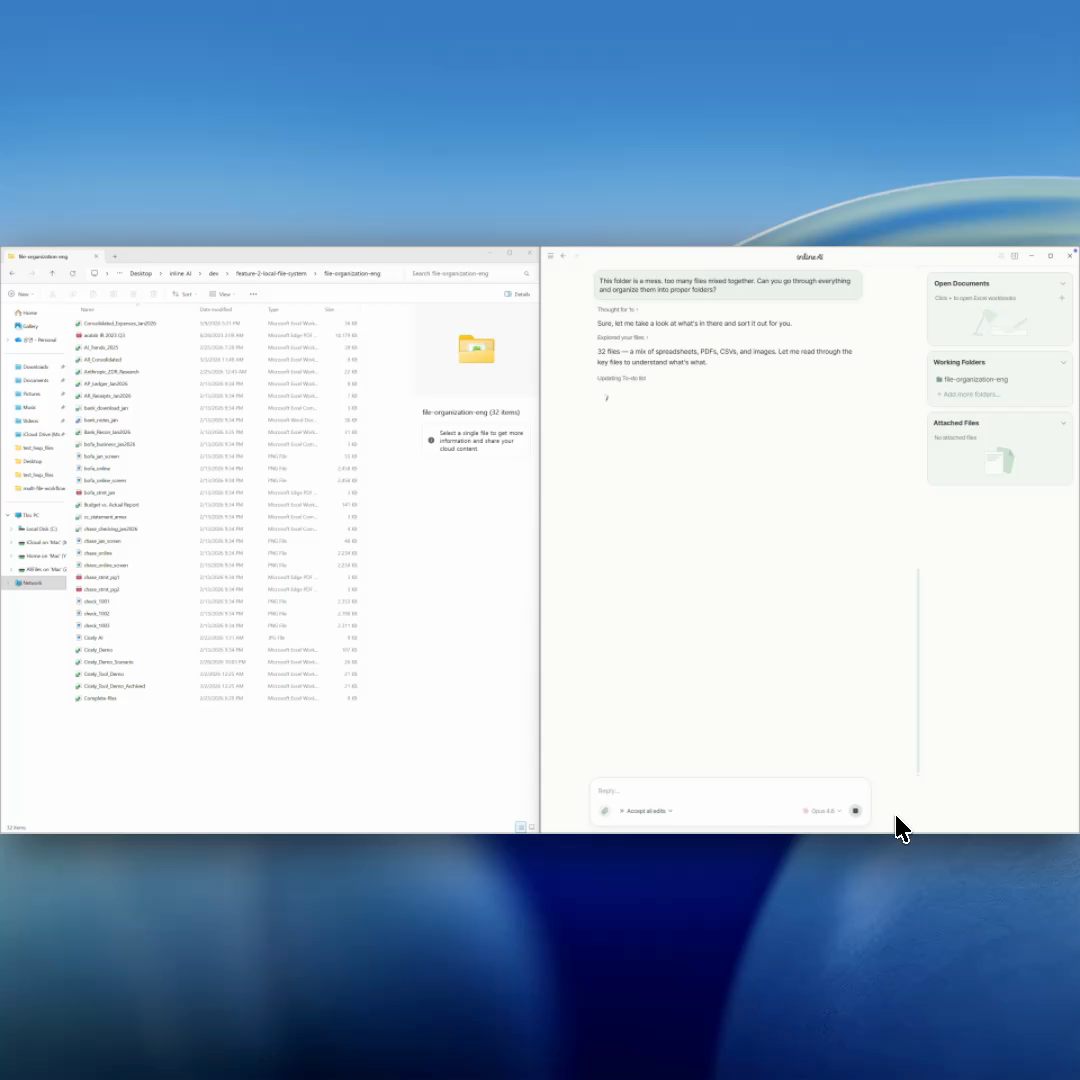
Task: Open the Sort menu in Explorer
Action: [x=182, y=294]
